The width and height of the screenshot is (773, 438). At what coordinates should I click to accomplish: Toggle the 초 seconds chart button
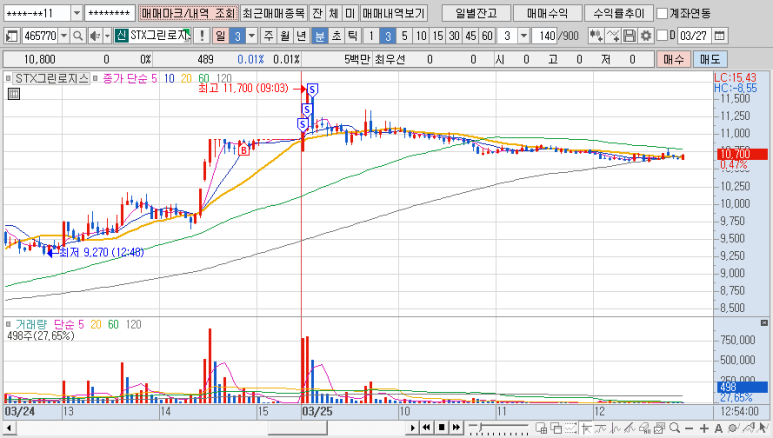336,36
